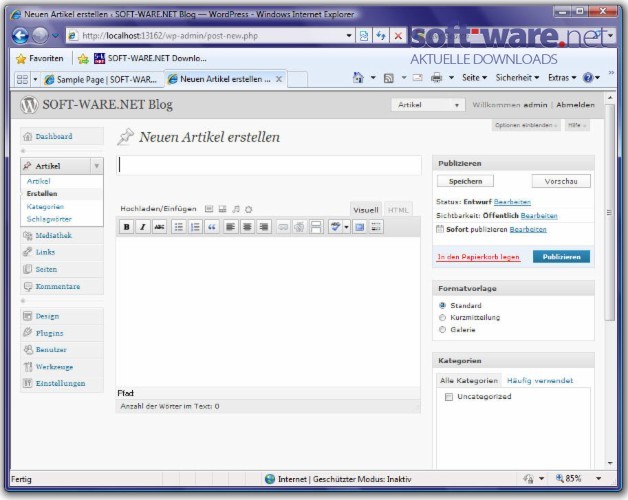This screenshot has height=500, width=628.
Task: Click the printer icon in IE toolbar
Action: pyautogui.click(x=436, y=77)
